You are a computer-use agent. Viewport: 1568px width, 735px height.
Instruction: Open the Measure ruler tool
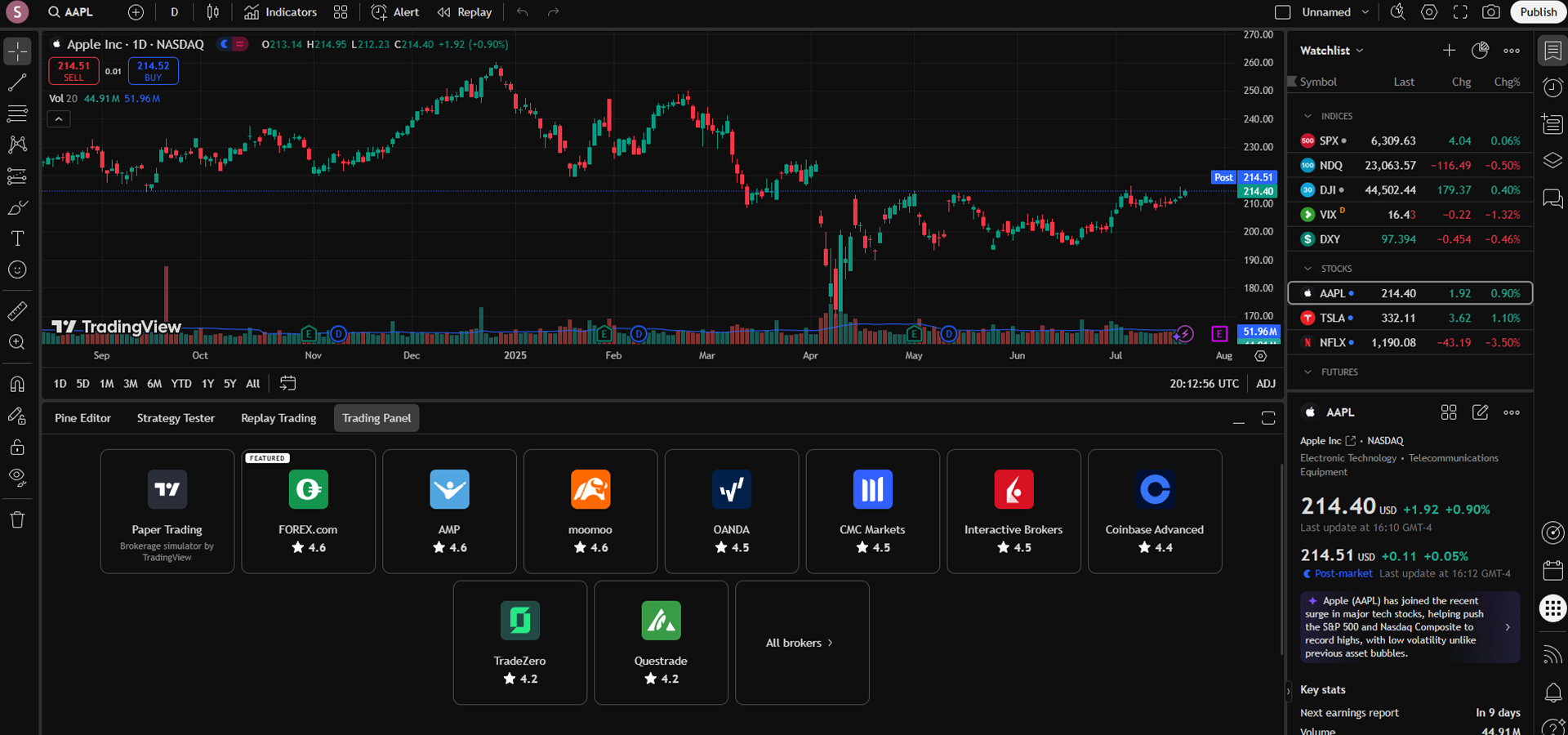(x=17, y=311)
